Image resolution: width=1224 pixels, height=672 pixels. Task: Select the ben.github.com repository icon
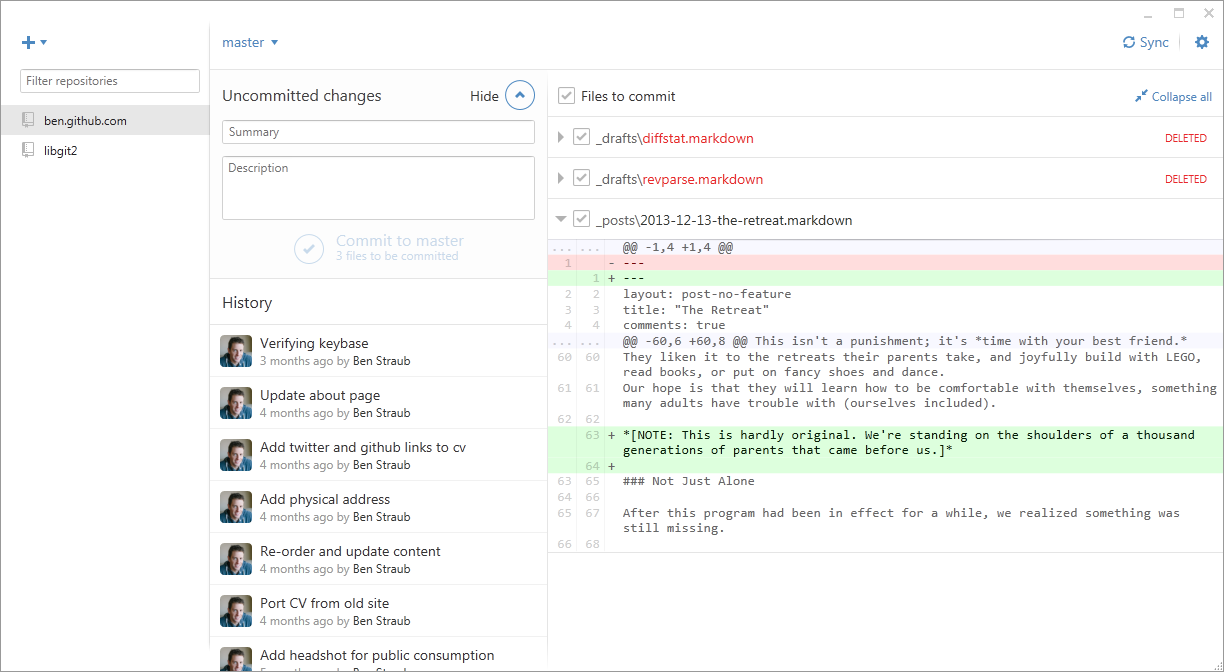(x=28, y=120)
